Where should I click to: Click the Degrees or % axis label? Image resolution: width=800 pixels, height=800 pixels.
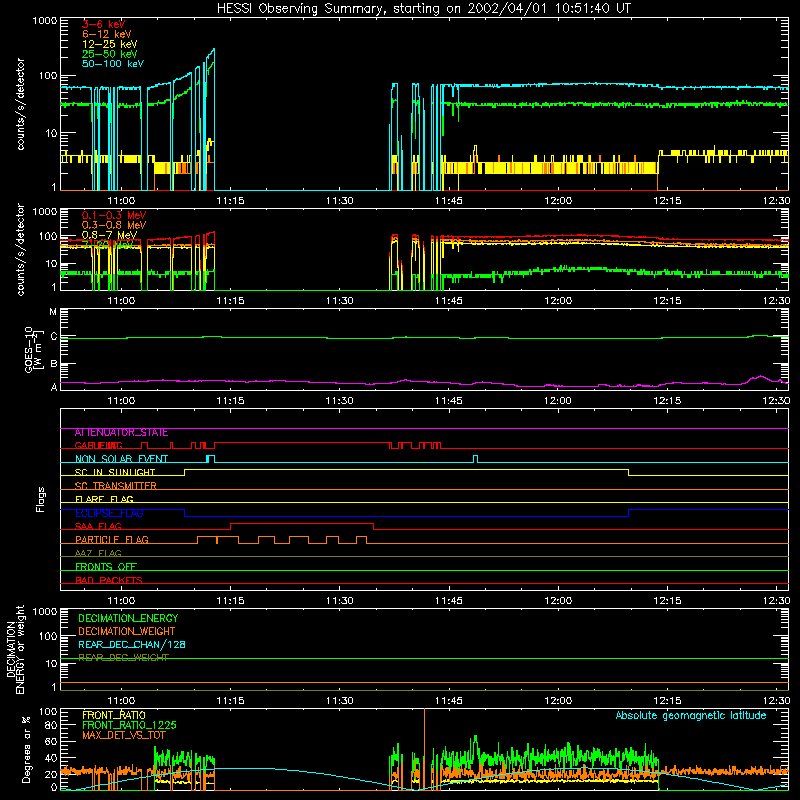pyautogui.click(x=25, y=749)
